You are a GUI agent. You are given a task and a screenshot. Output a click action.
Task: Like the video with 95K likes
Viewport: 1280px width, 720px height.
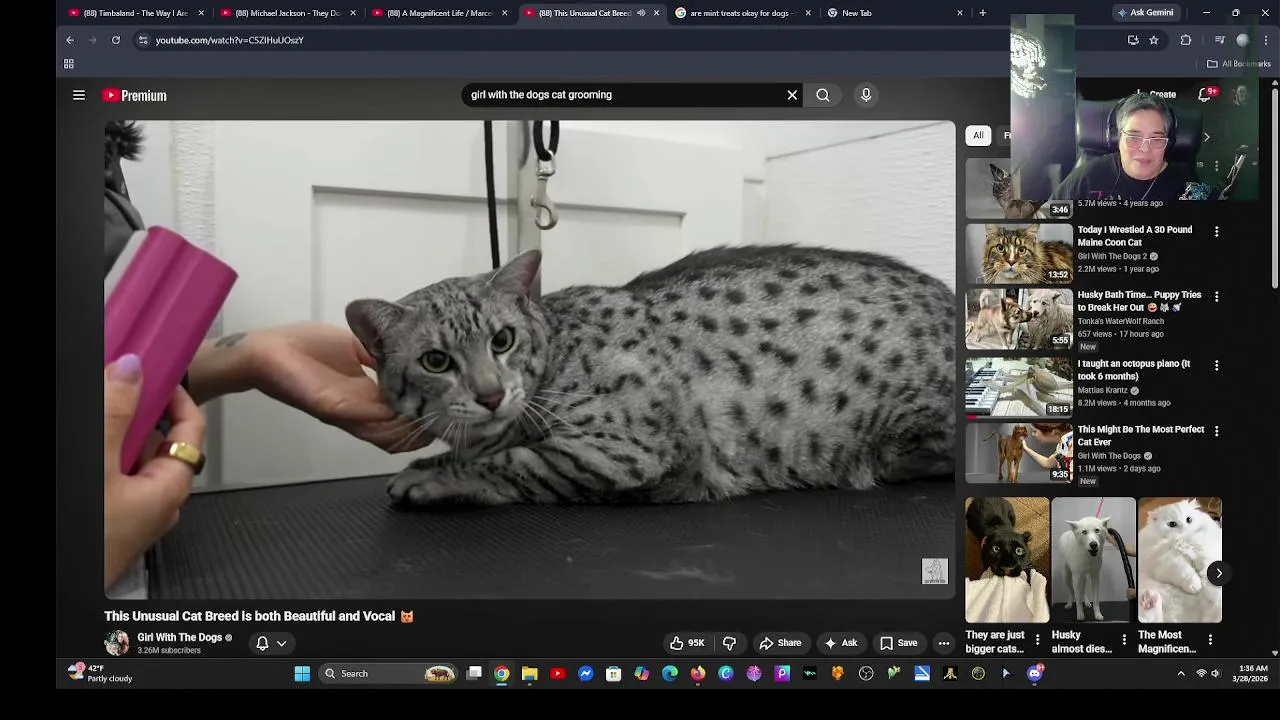point(687,643)
